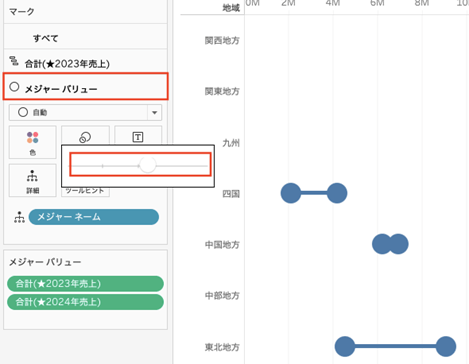Click the Tooltip (ツールヒント) card
469x364 pixels.
coord(85,191)
